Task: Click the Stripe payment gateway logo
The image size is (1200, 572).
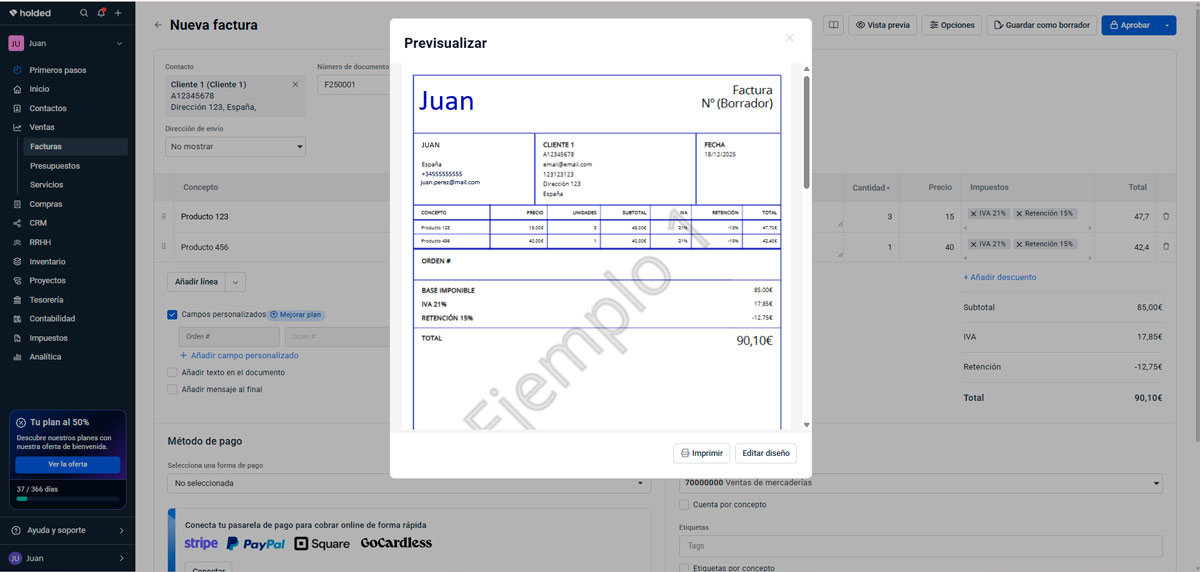Action: click(x=201, y=543)
